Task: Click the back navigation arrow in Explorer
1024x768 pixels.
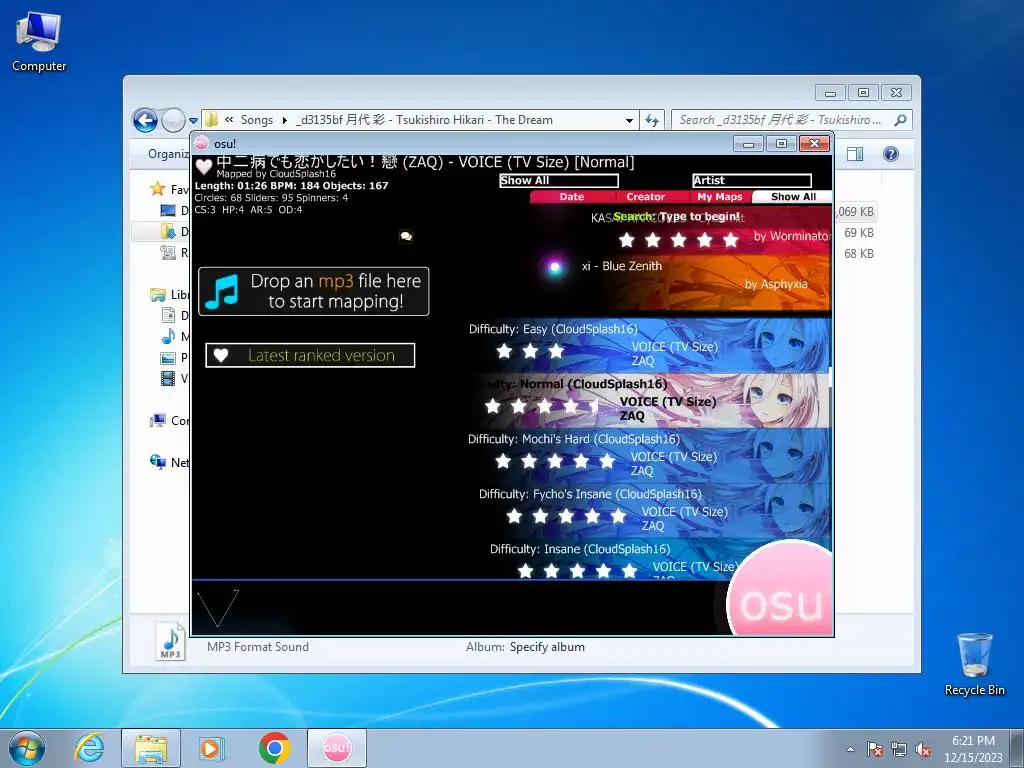Action: pos(145,120)
